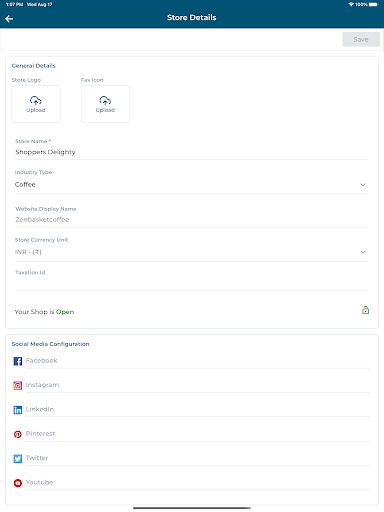Image resolution: width=384 pixels, height=512 pixels.
Task: Click the Fav Icon cloud upload icon
Action: (105, 100)
